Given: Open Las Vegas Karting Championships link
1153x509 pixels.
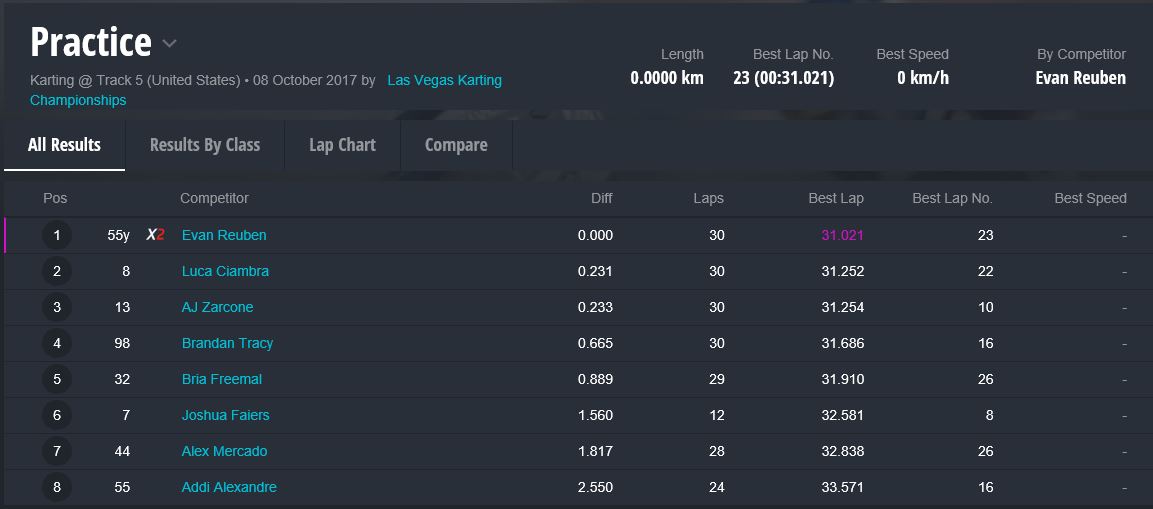Looking at the screenshot, I should click(444, 80).
